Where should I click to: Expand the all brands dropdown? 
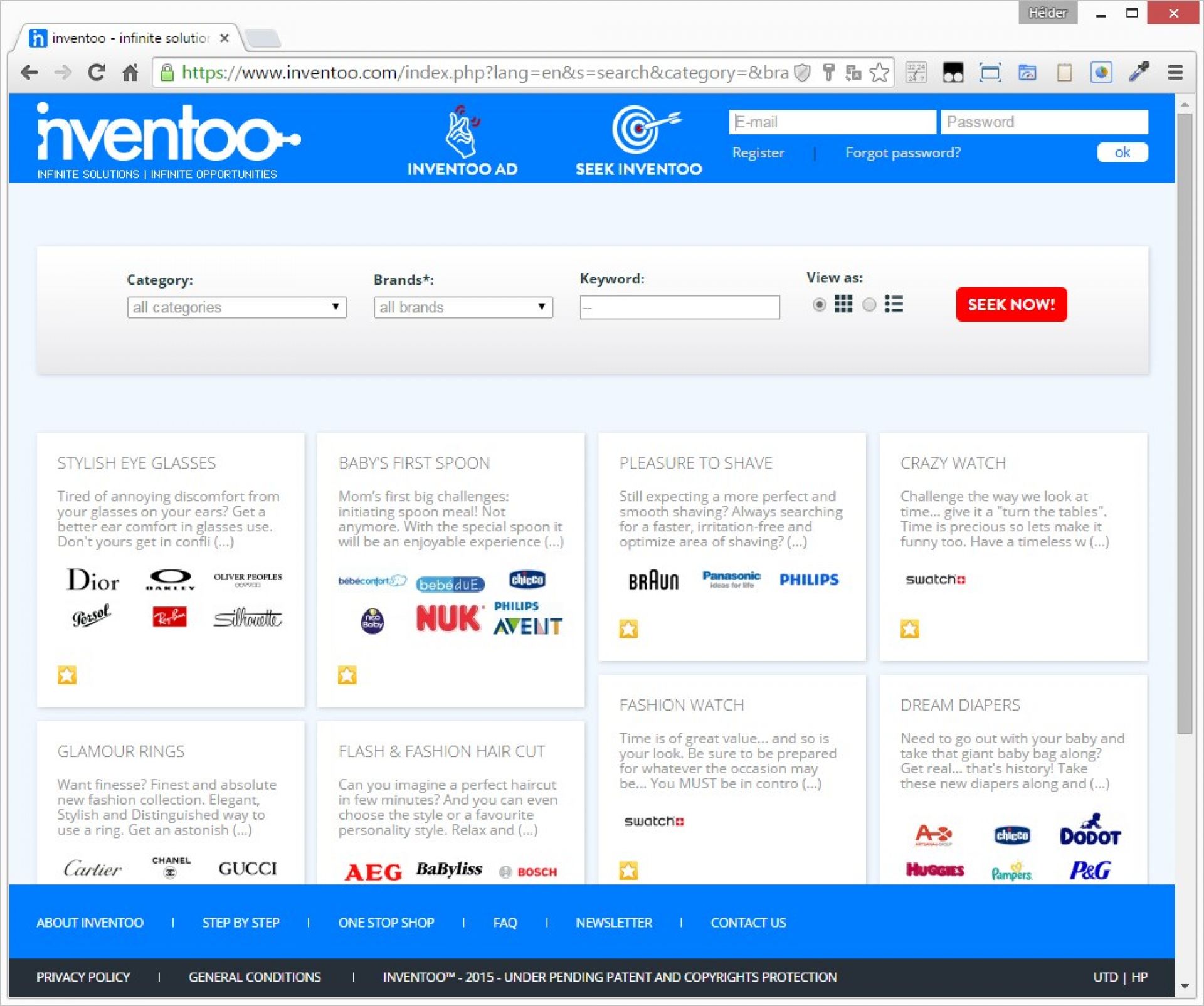(x=463, y=307)
